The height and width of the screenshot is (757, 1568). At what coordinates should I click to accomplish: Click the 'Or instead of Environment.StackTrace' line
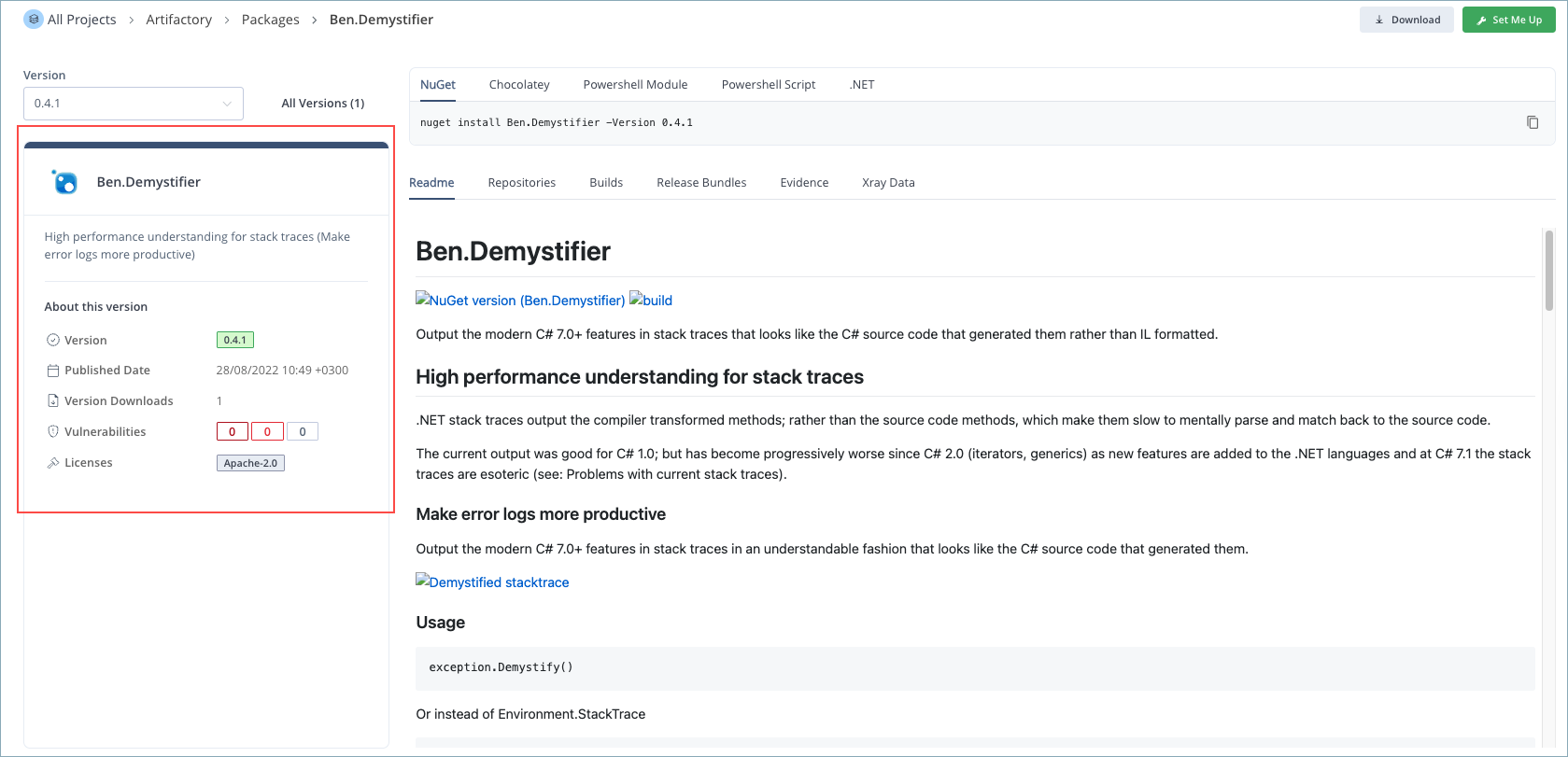pyautogui.click(x=530, y=714)
